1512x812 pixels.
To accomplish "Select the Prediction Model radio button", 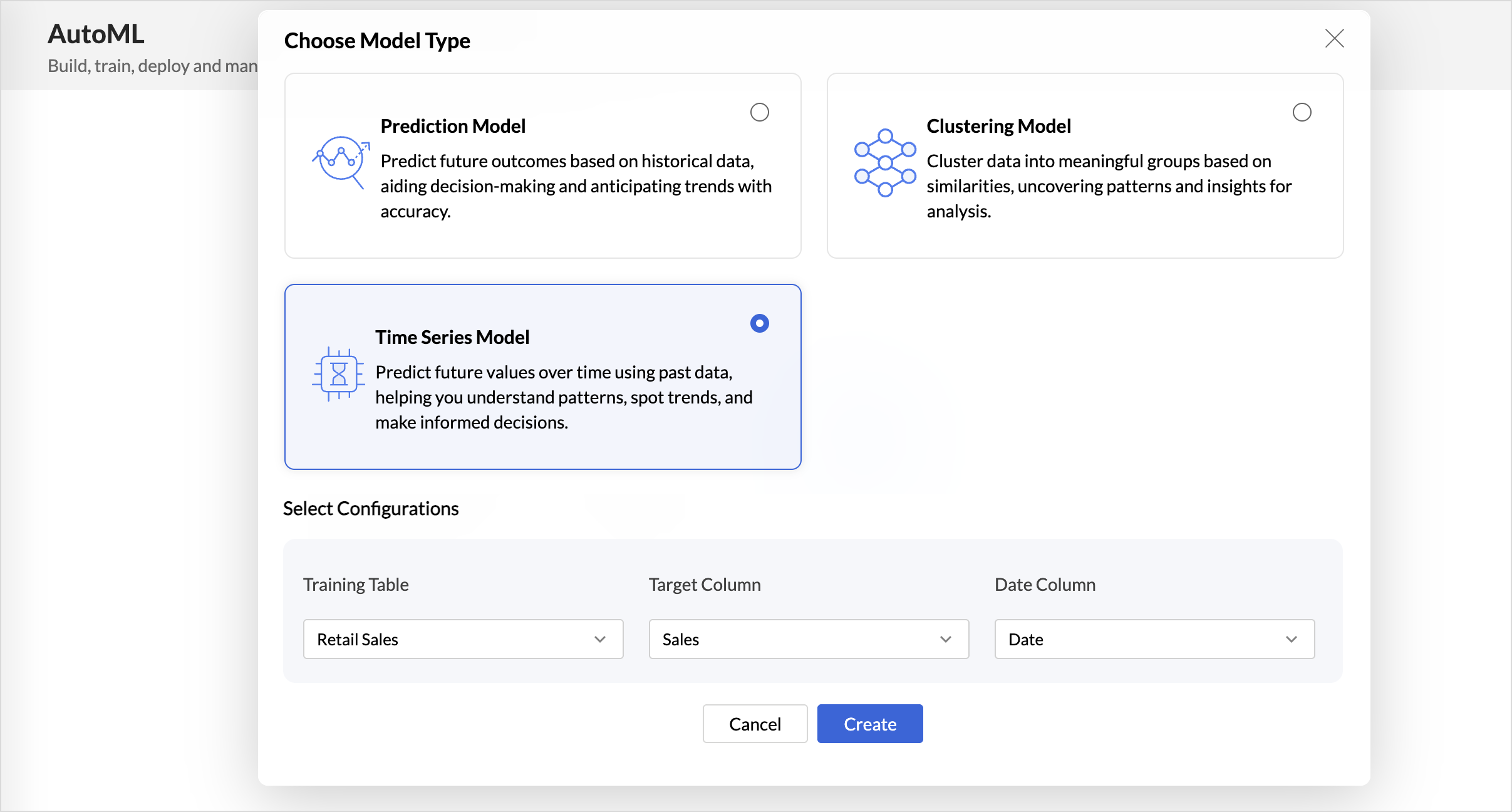I will pyautogui.click(x=760, y=112).
